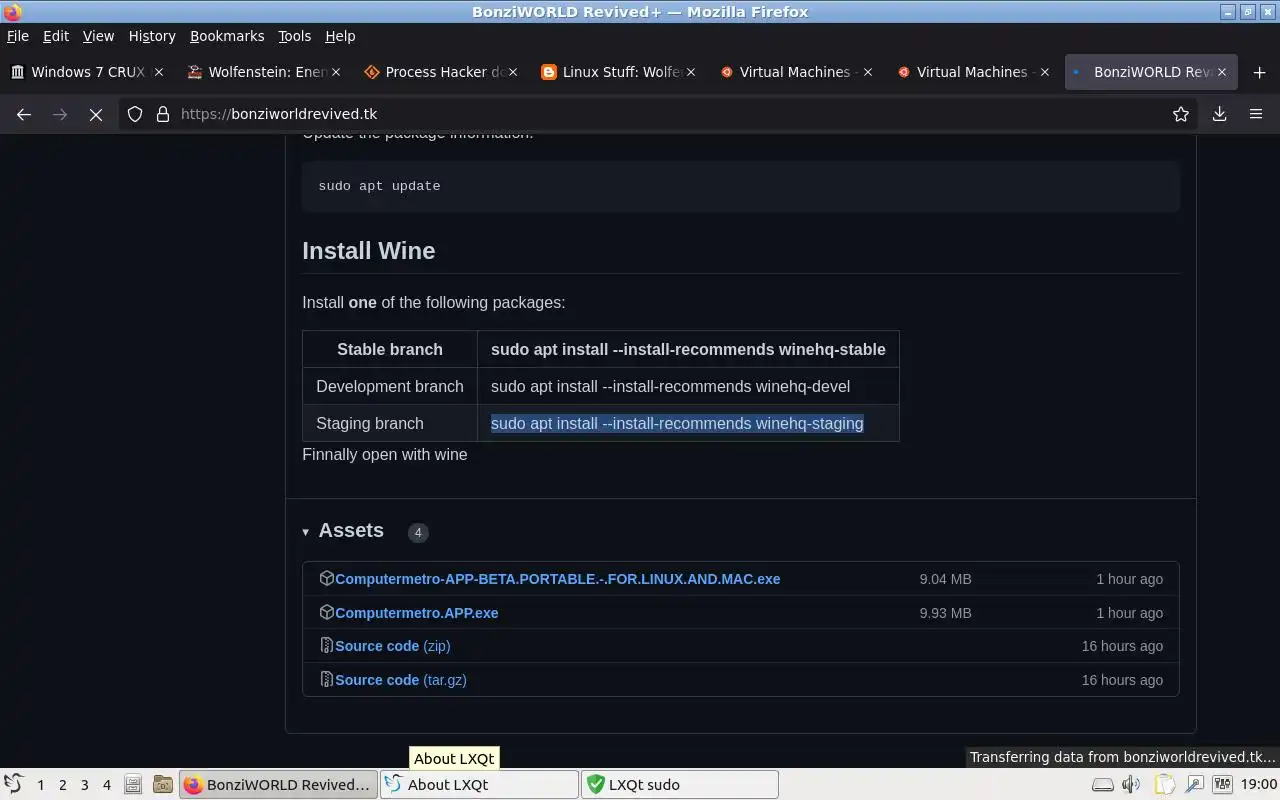Open the file manager icon in the taskbar
The width and height of the screenshot is (1280, 800).
133,785
